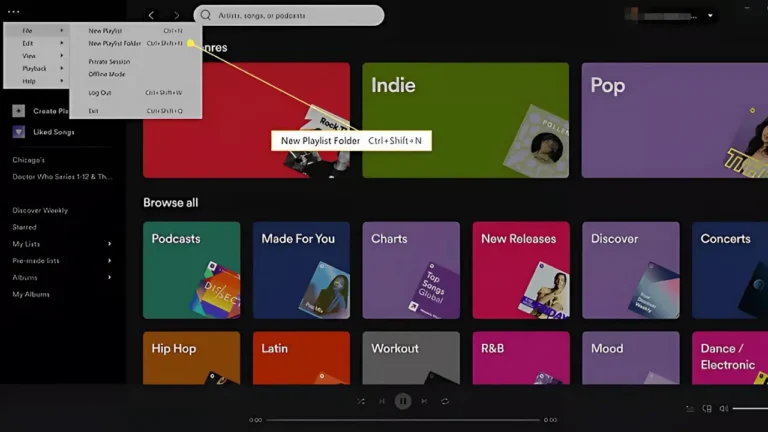The width and height of the screenshot is (768, 432).
Task: Pause the current track
Action: pos(403,401)
